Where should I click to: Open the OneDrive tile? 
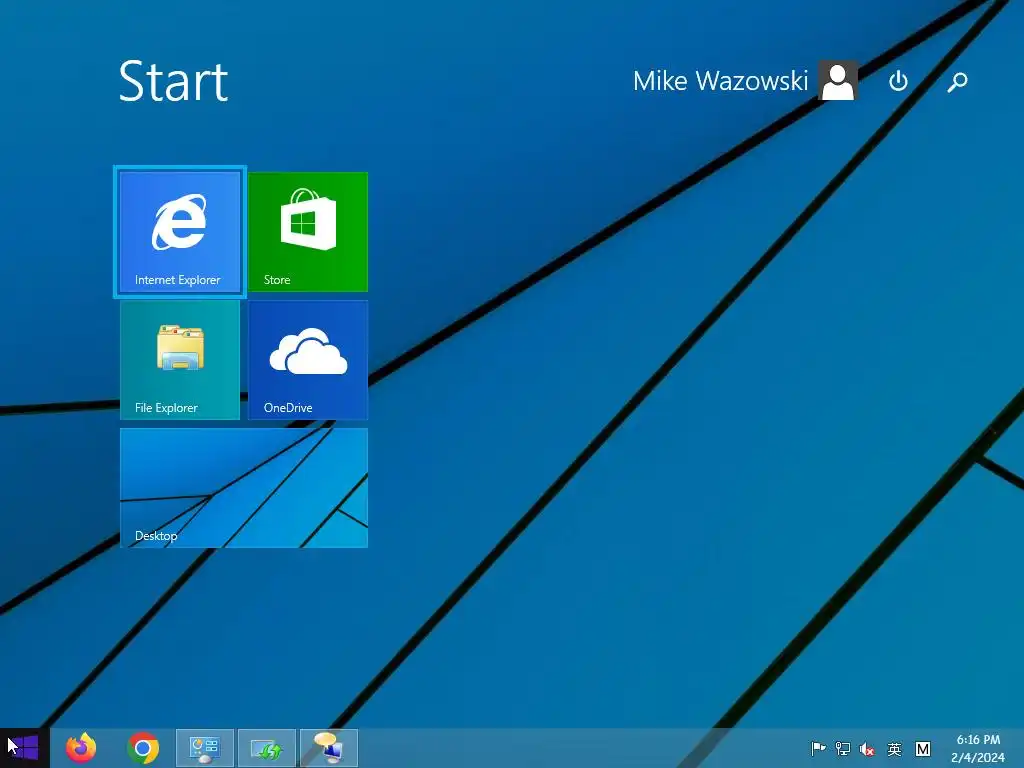tap(308, 360)
